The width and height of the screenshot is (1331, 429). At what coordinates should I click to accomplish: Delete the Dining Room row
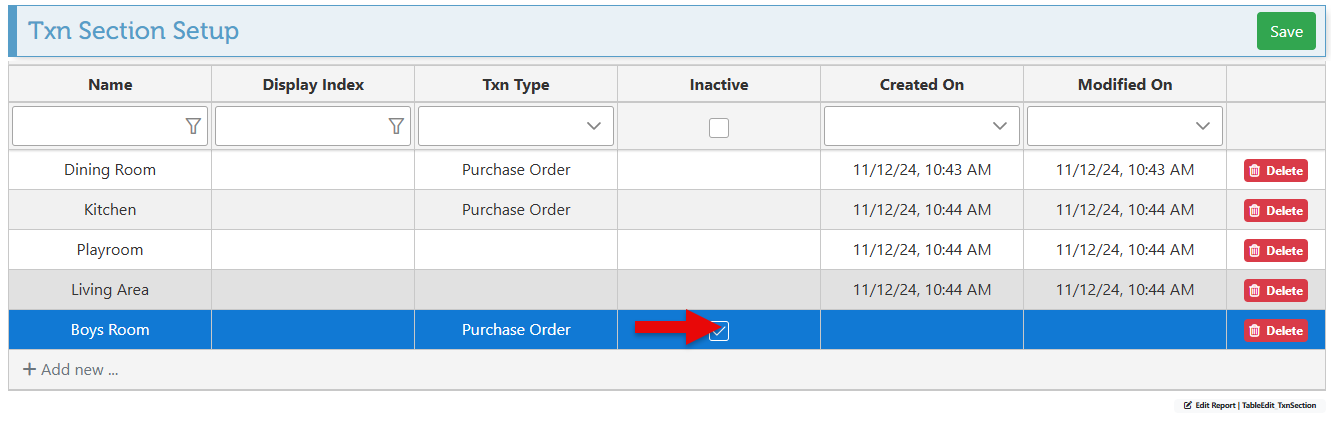1275,171
